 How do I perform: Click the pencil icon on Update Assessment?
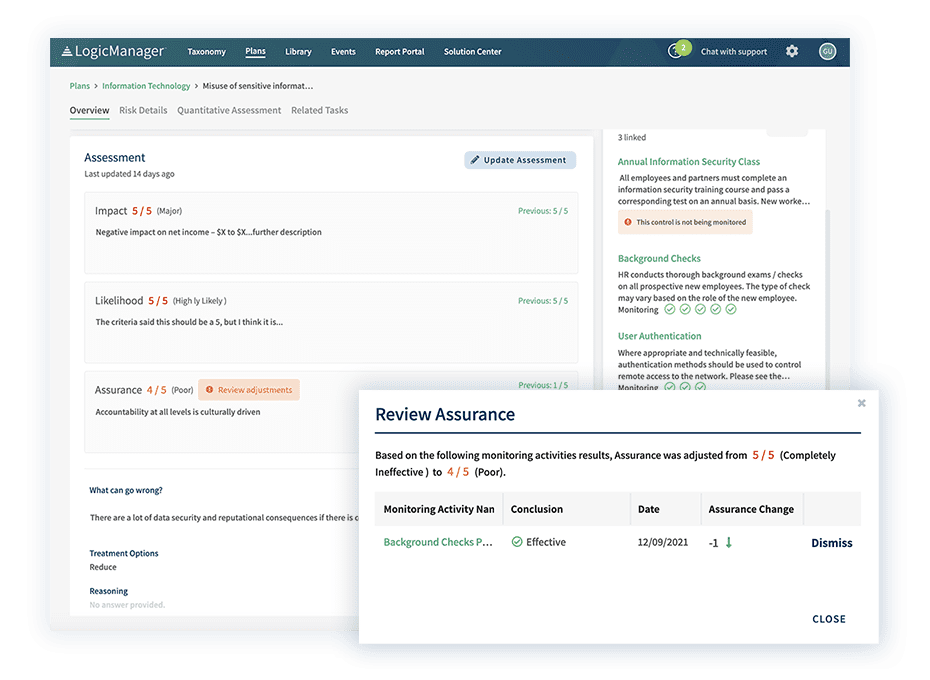[474, 160]
